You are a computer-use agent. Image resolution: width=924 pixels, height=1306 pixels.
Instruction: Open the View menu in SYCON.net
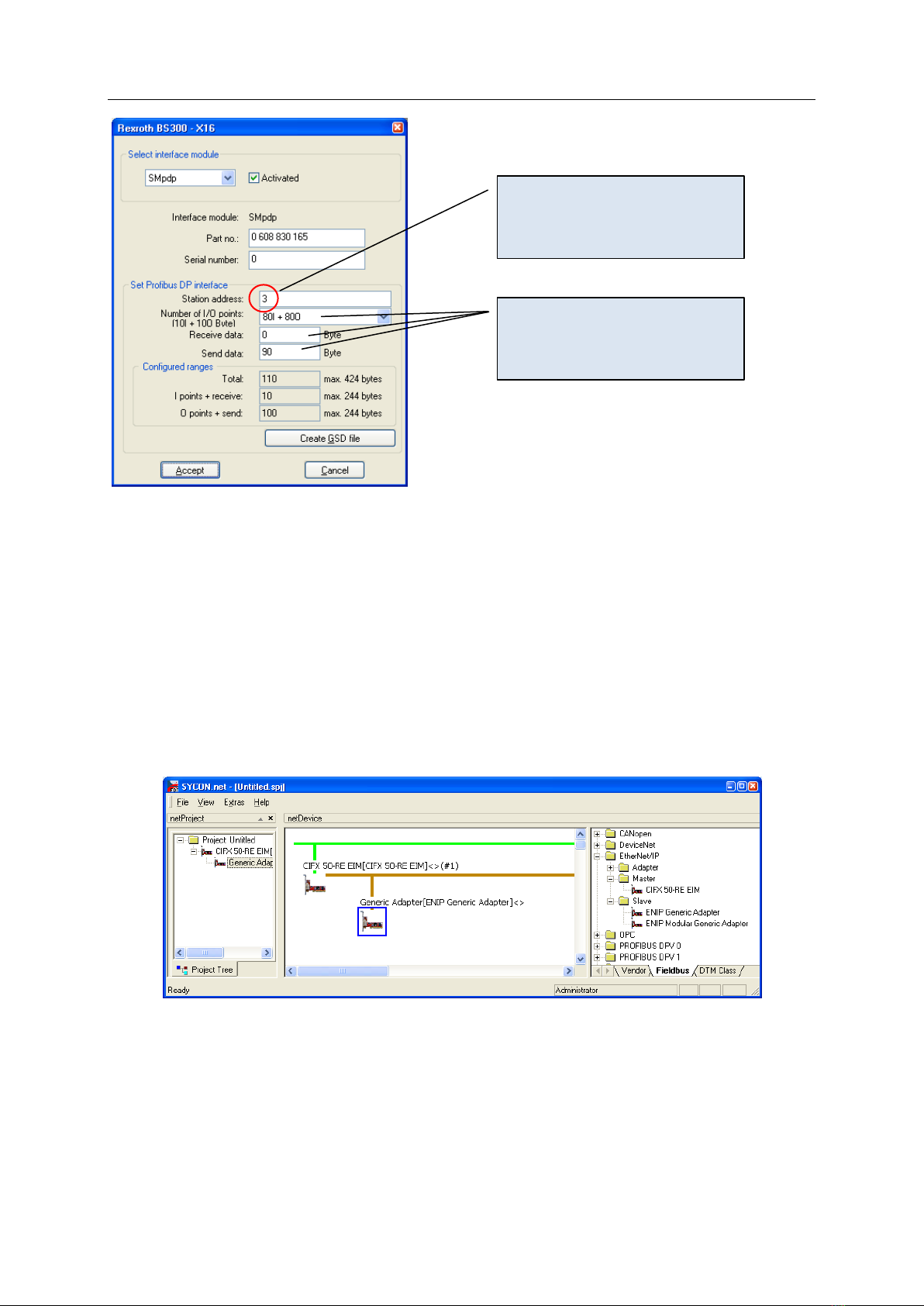pos(206,803)
